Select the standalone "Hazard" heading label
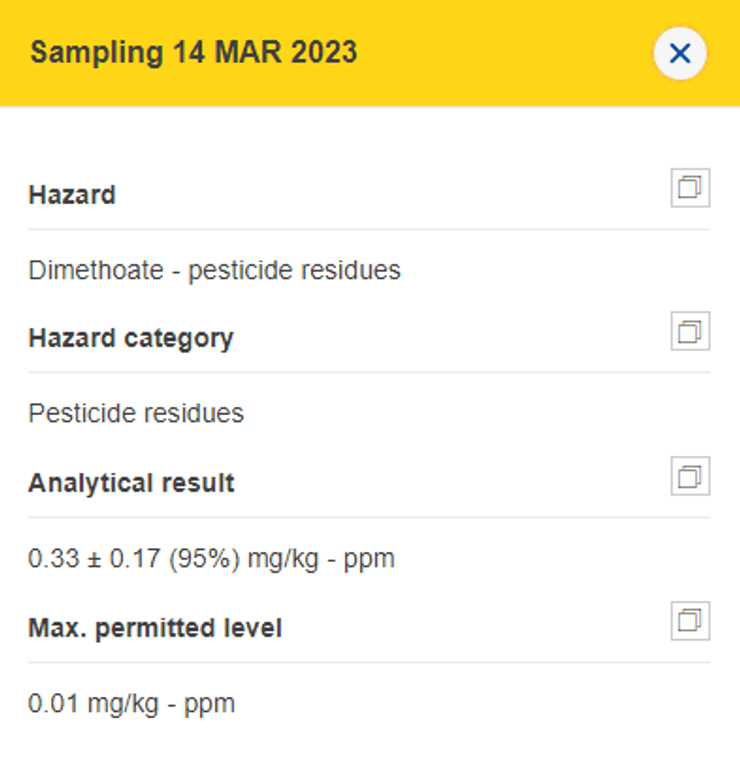Screen dimensions: 740x774 [72, 194]
